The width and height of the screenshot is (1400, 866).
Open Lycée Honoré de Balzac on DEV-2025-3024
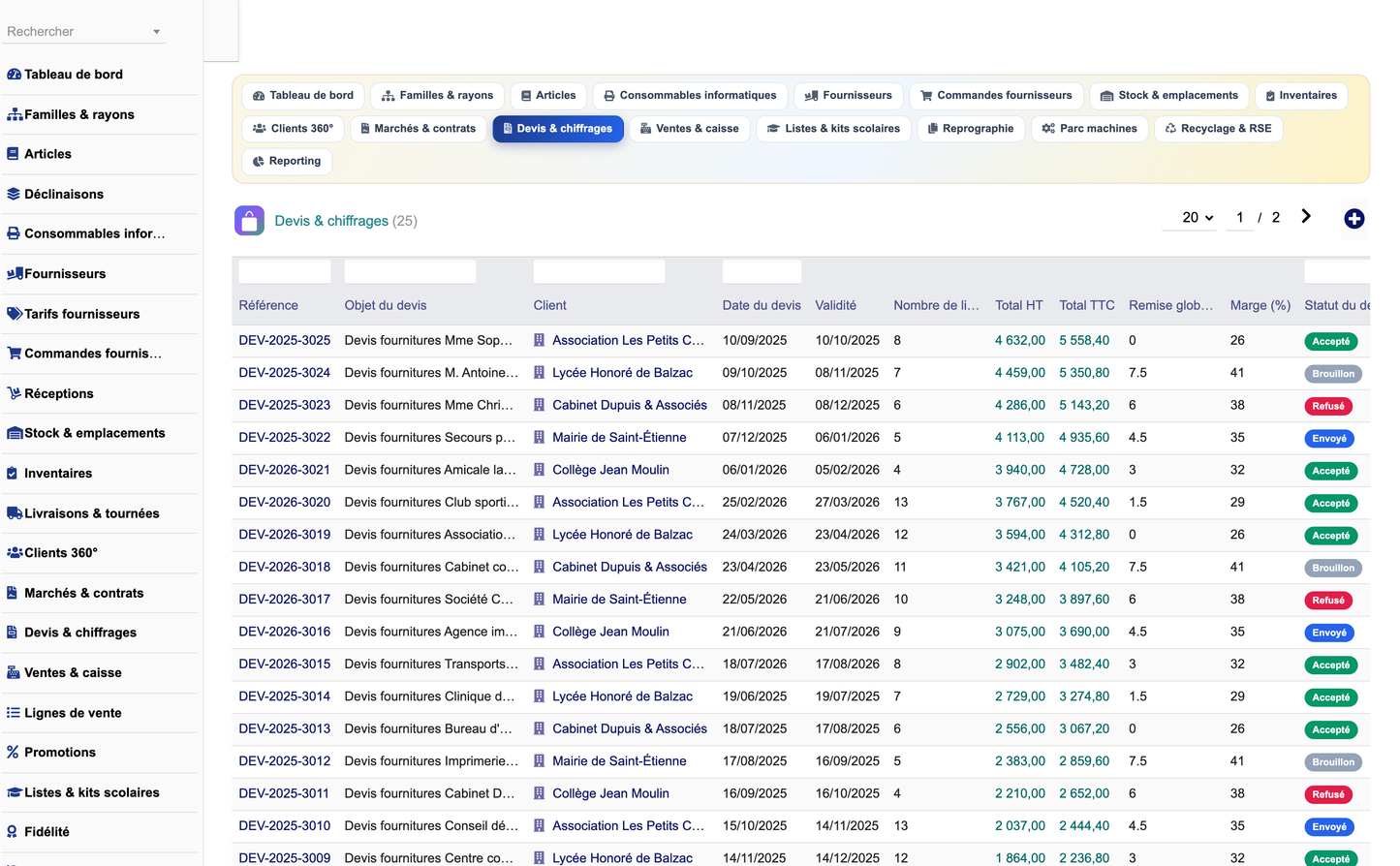tap(622, 373)
